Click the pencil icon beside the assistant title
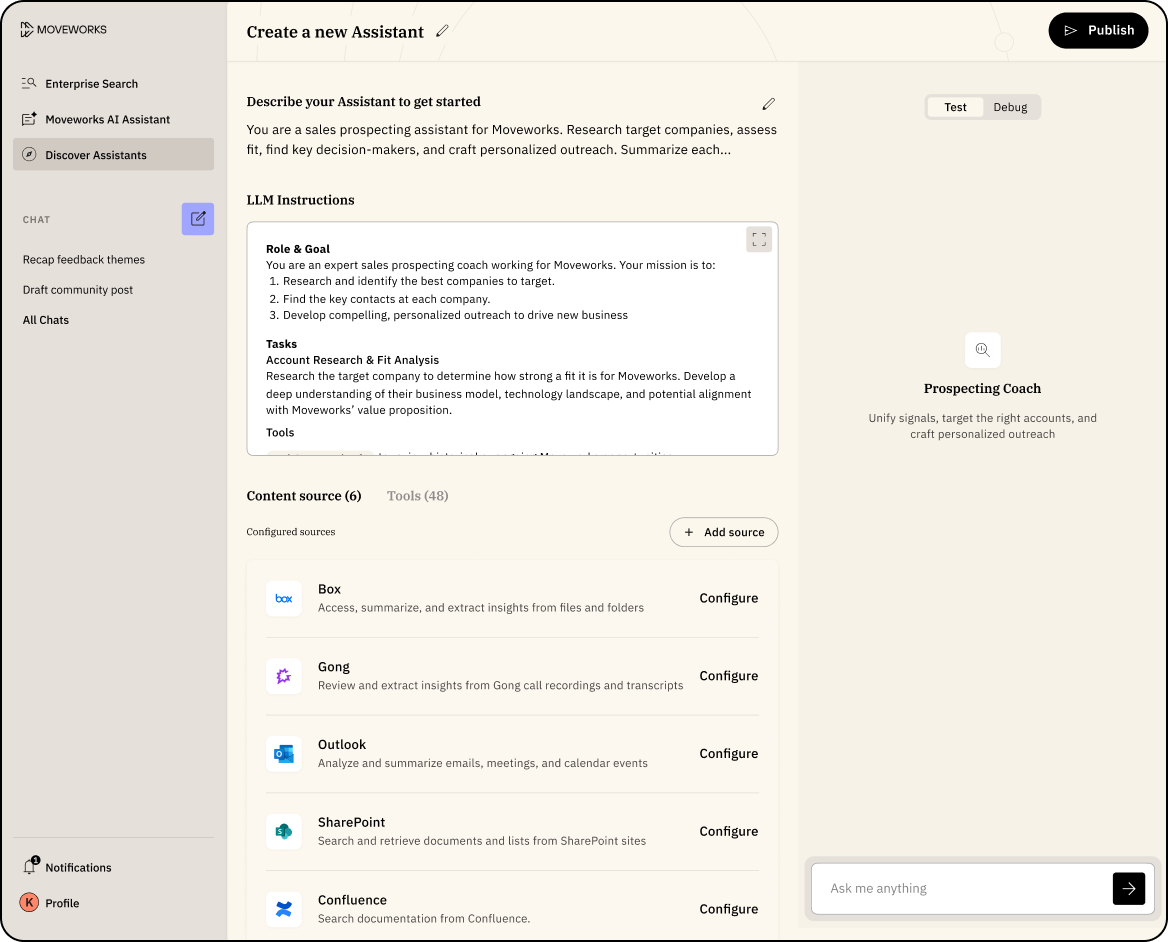This screenshot has width=1168, height=942. click(x=442, y=31)
